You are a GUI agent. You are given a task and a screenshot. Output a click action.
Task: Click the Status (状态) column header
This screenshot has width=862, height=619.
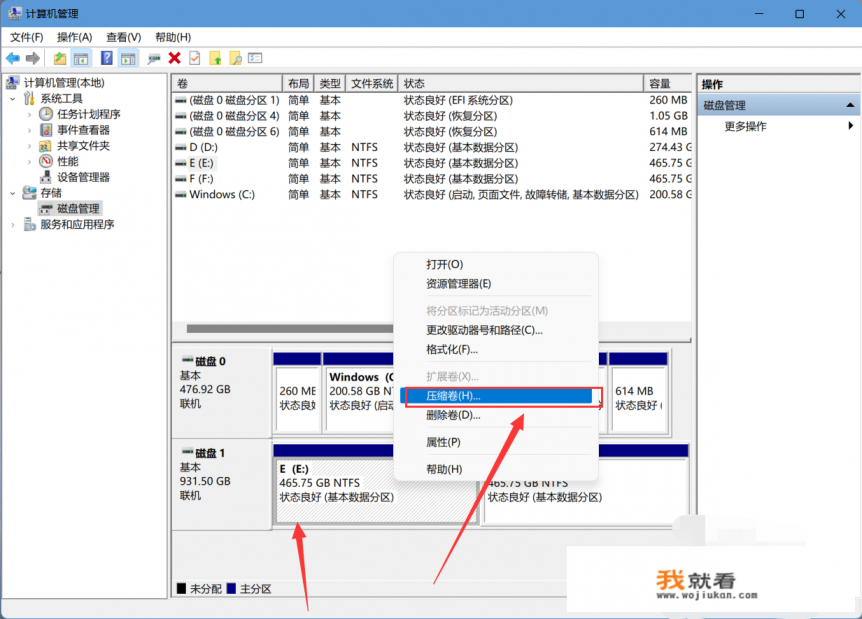[x=414, y=84]
